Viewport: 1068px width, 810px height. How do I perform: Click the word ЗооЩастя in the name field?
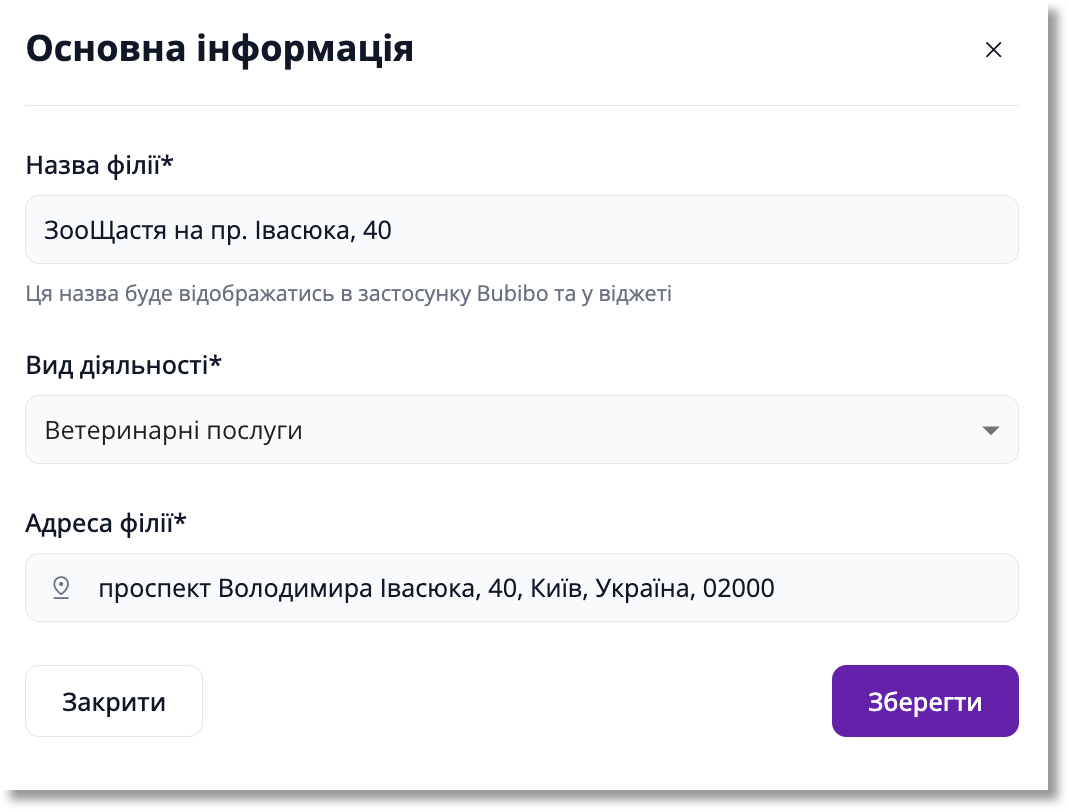pos(105,230)
